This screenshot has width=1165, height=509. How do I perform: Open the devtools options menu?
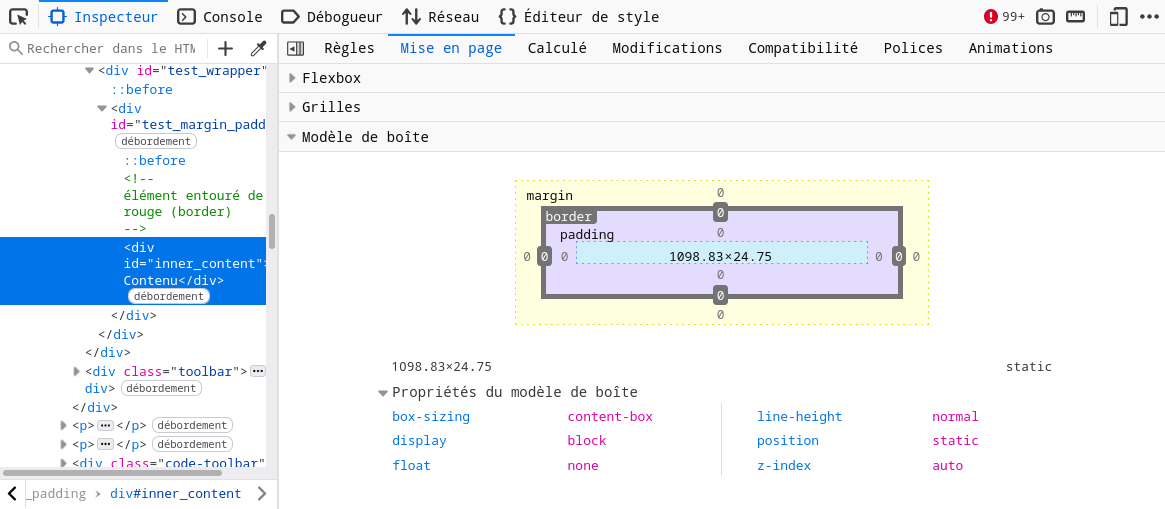(x=1148, y=16)
